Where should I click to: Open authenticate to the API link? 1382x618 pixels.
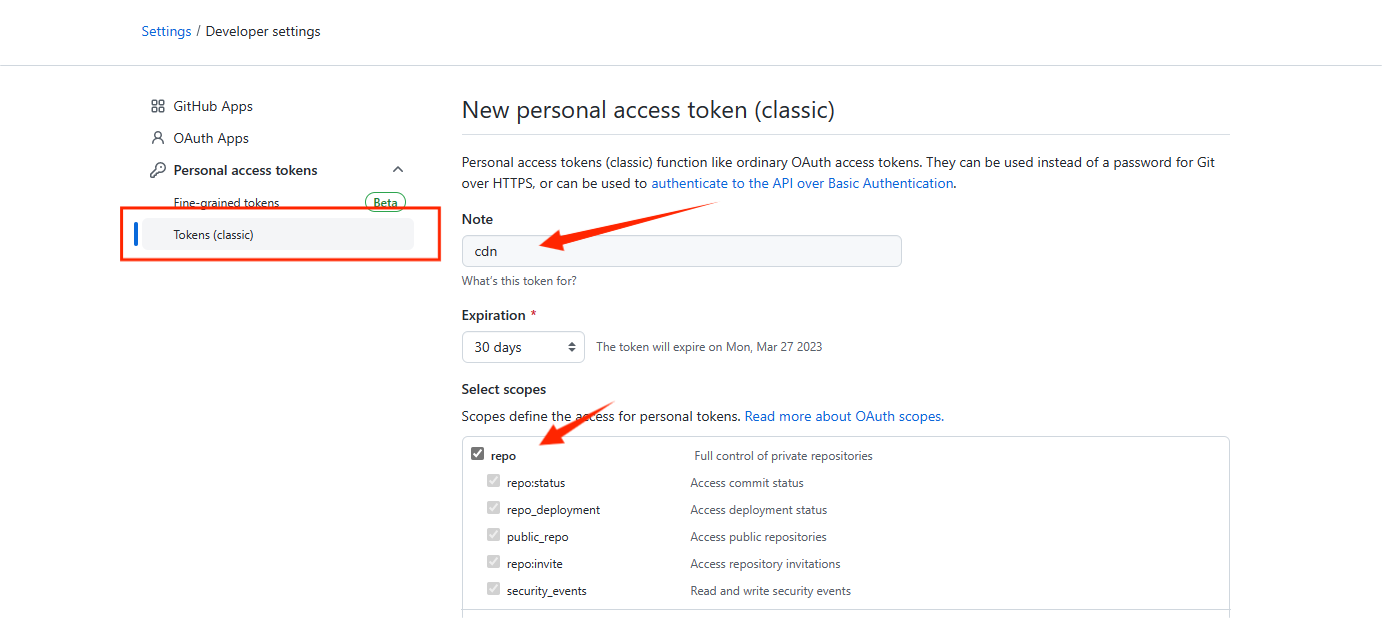[x=802, y=183]
